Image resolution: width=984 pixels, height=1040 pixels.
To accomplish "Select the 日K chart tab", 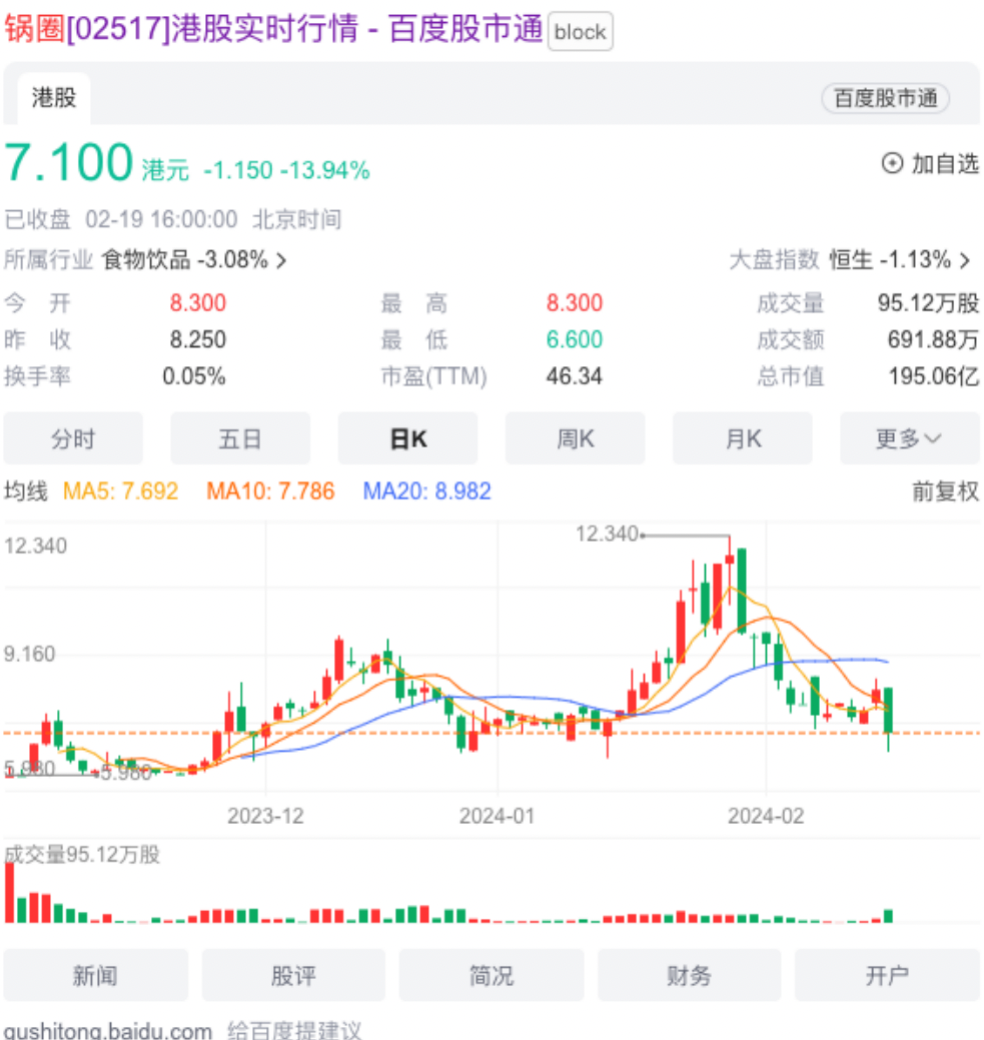I will (407, 439).
